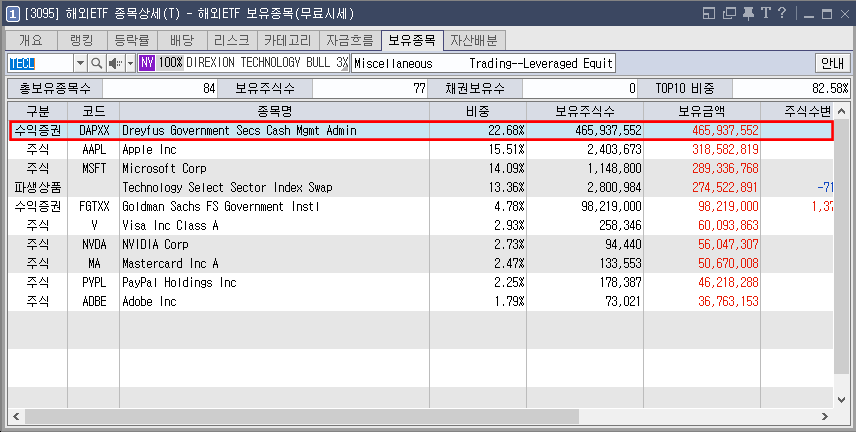Select the 보유종목 tab
856x432 pixels.
click(x=412, y=40)
